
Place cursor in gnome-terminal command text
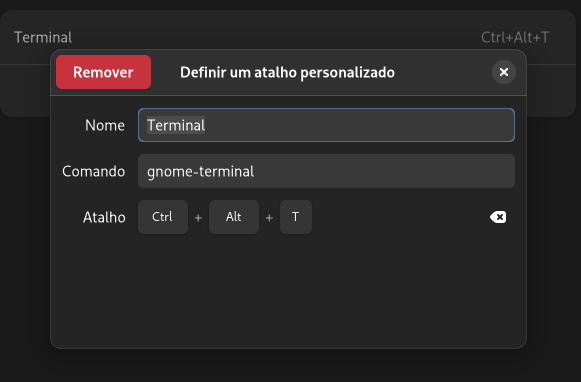pyautogui.click(x=200, y=172)
